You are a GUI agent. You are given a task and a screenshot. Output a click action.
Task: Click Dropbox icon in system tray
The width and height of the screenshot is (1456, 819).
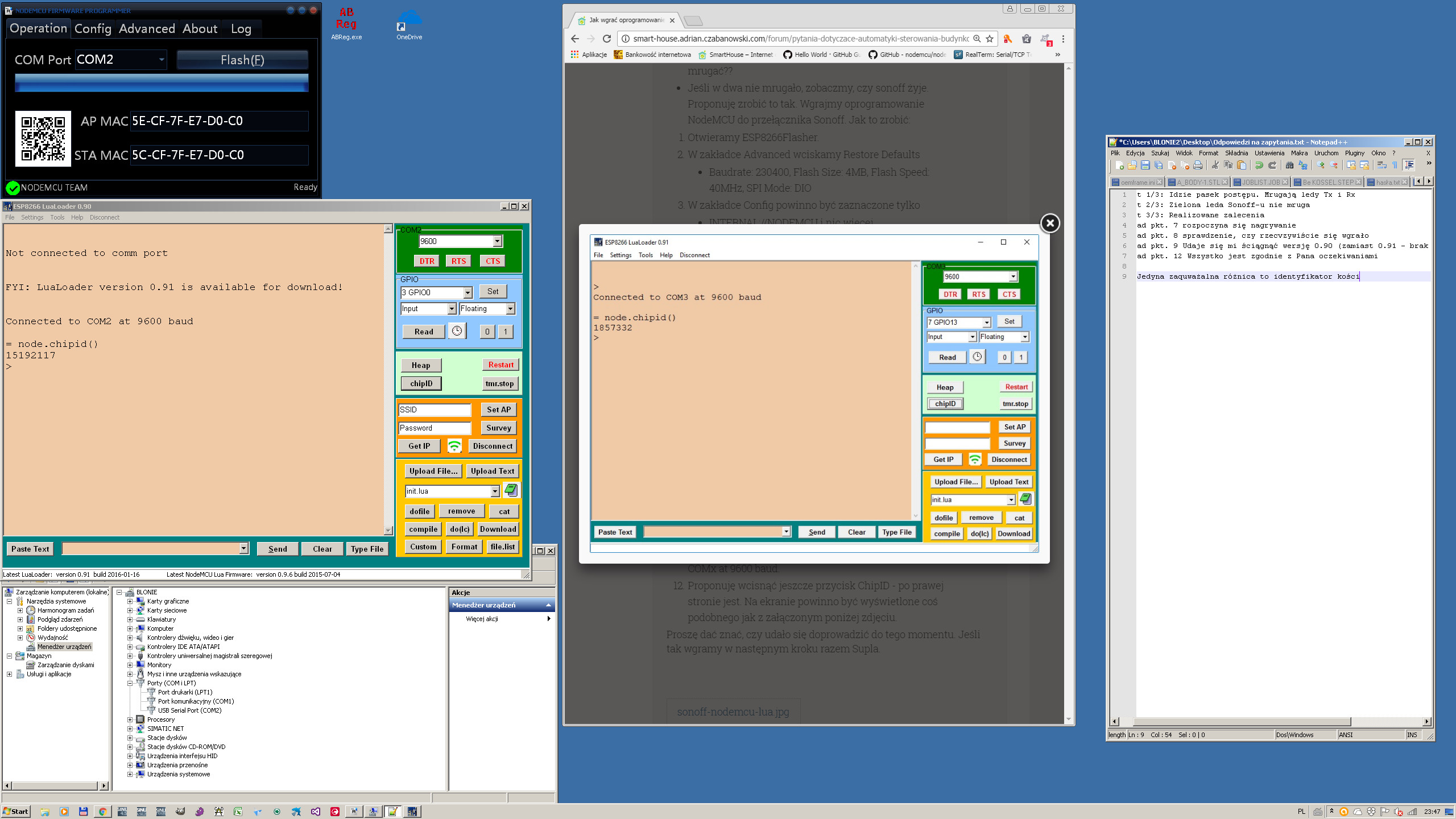1371,812
